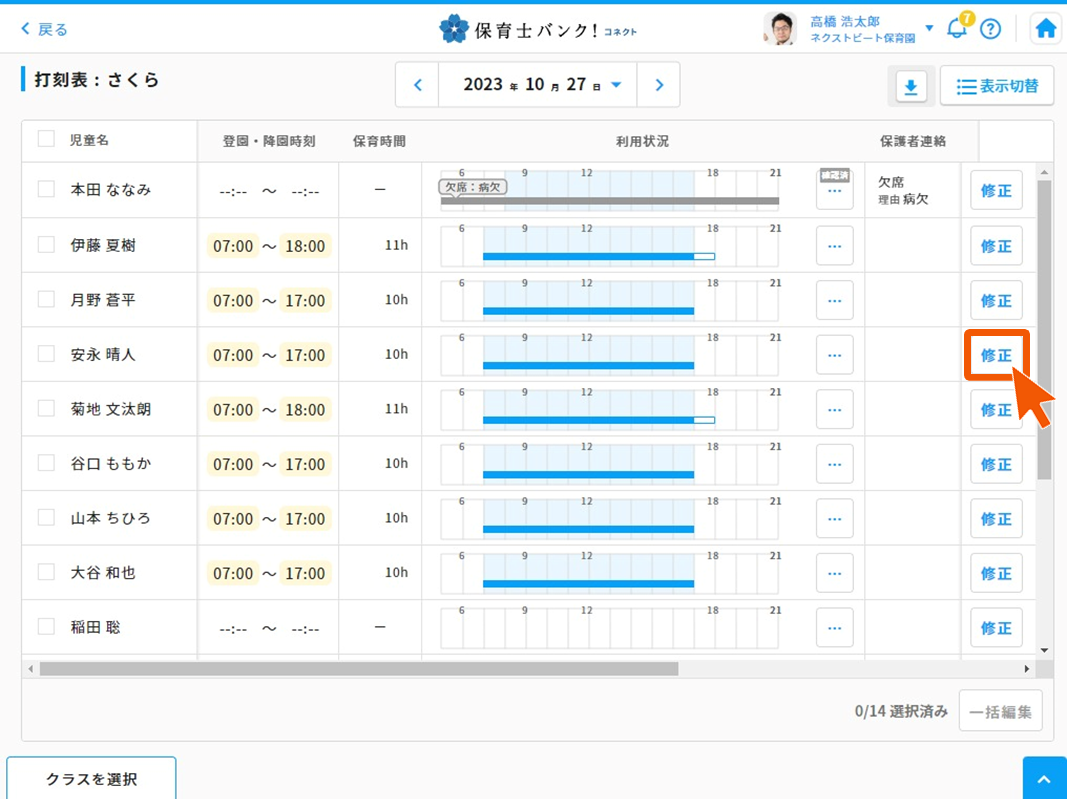
Task: Check the box for 本田 ななみ
Action: (46, 189)
